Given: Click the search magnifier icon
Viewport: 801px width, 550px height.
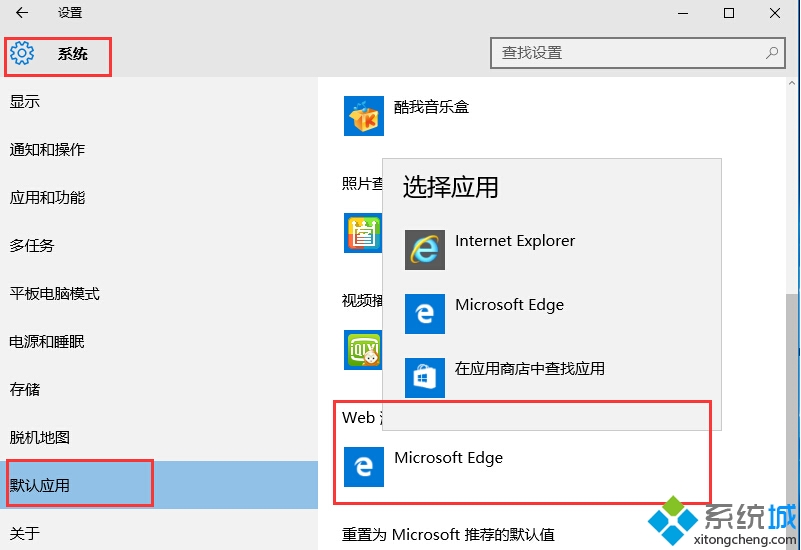Looking at the screenshot, I should (772, 53).
